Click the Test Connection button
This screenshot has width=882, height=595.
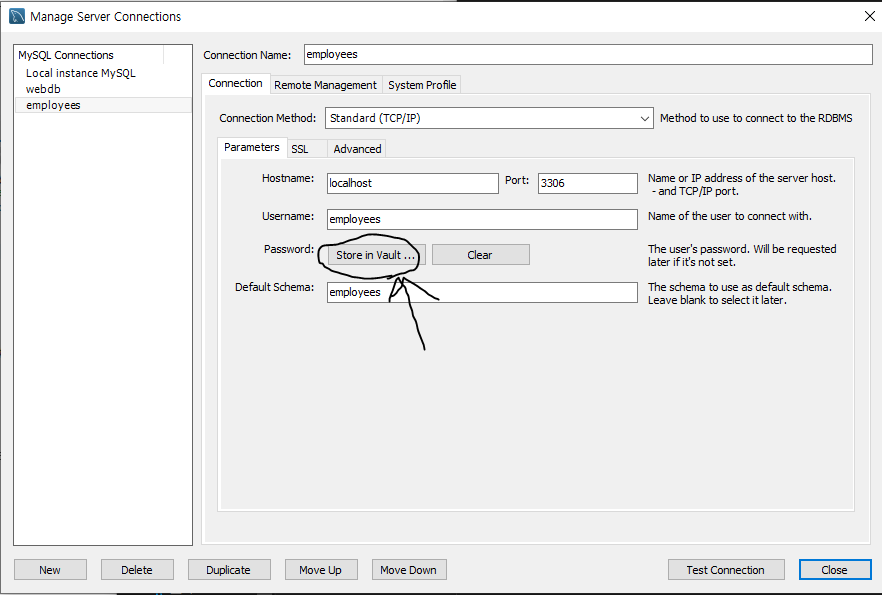pyautogui.click(x=726, y=570)
